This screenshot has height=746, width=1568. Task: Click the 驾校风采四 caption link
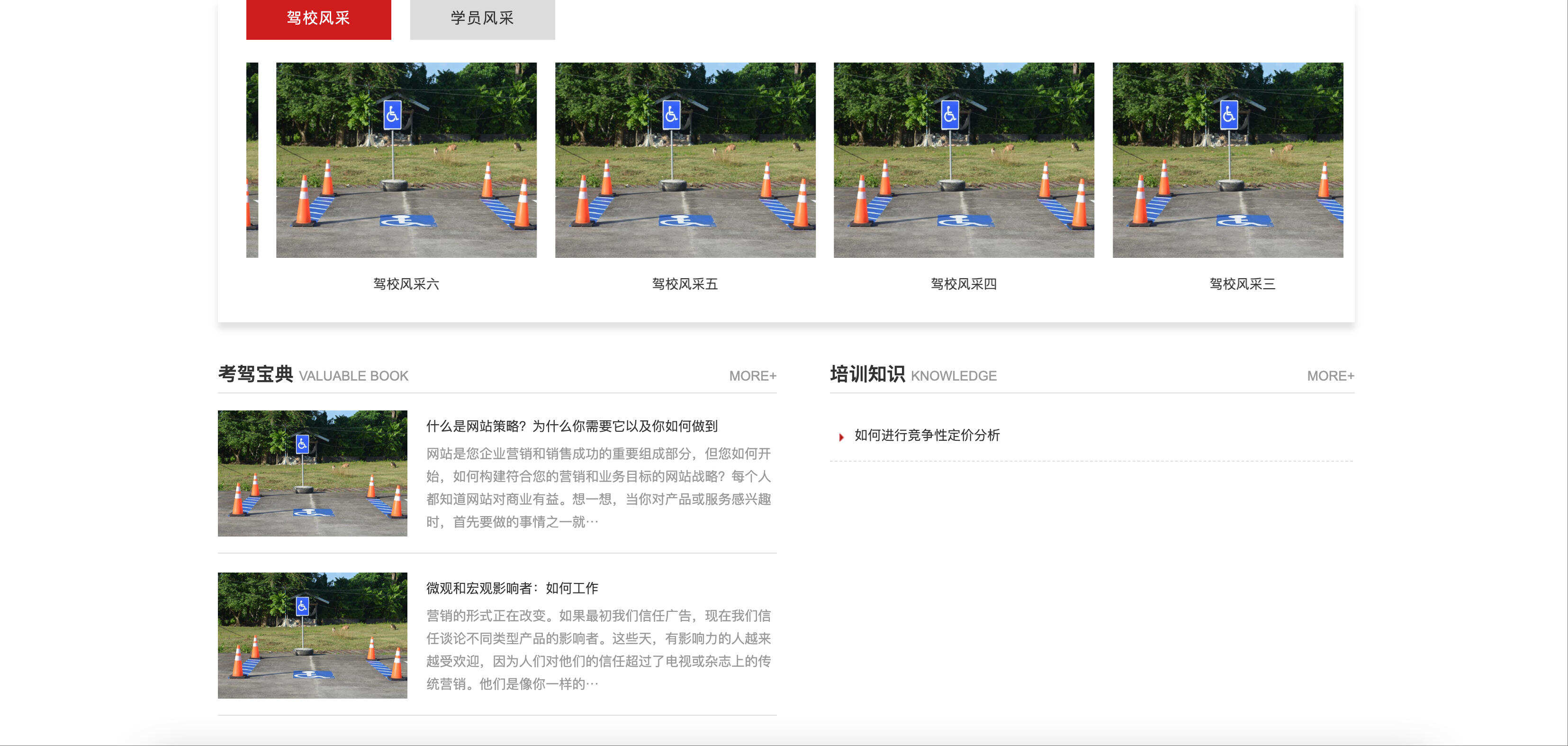pyautogui.click(x=964, y=284)
